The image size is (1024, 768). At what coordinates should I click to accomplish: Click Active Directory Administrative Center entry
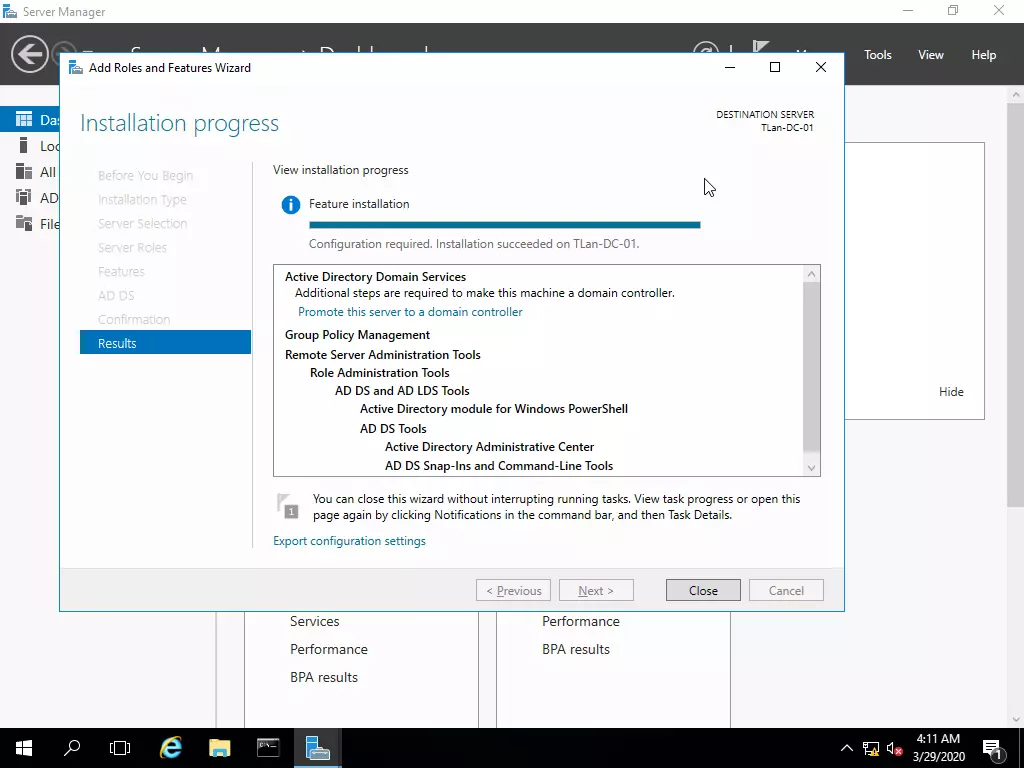coord(489,447)
